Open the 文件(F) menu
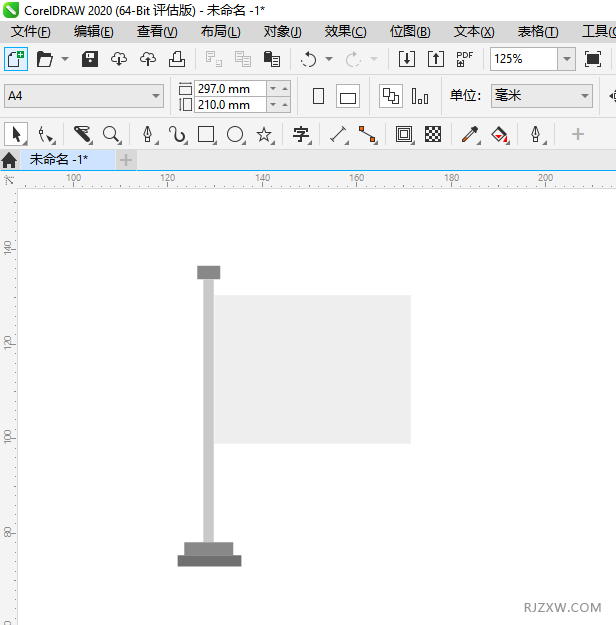 coord(30,32)
